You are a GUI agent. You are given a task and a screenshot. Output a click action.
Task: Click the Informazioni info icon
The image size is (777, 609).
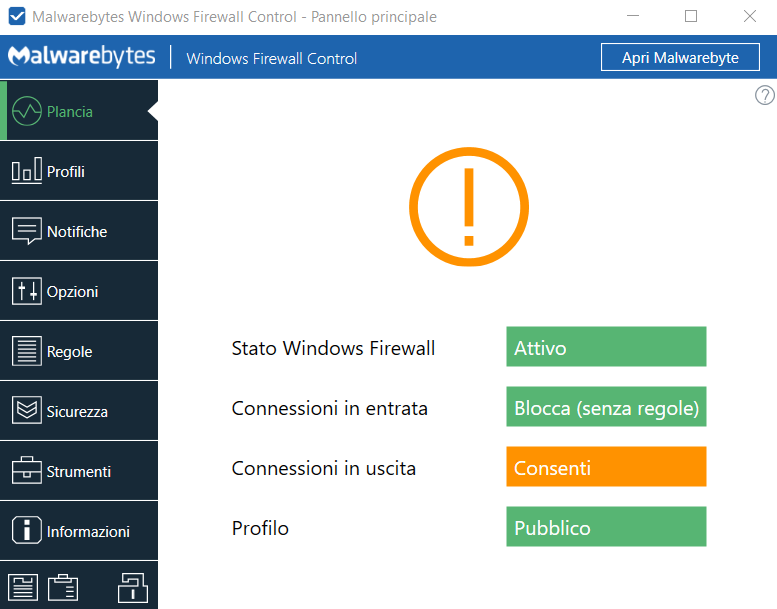pyautogui.click(x=27, y=530)
